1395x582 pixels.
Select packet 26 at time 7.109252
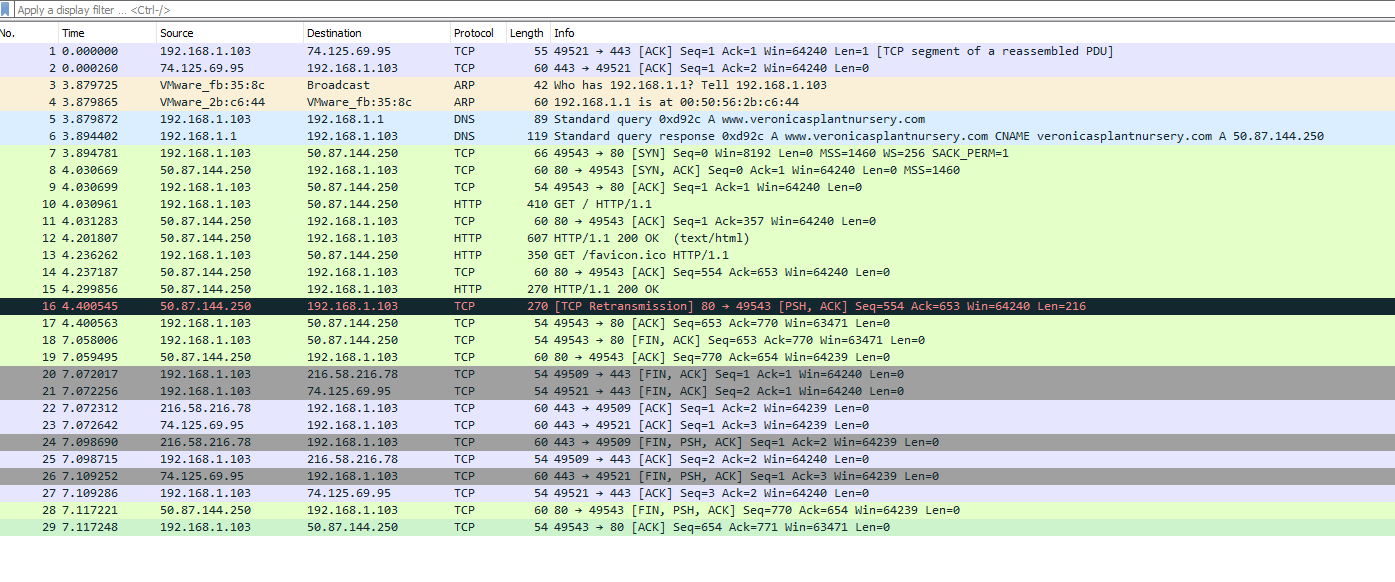697,476
